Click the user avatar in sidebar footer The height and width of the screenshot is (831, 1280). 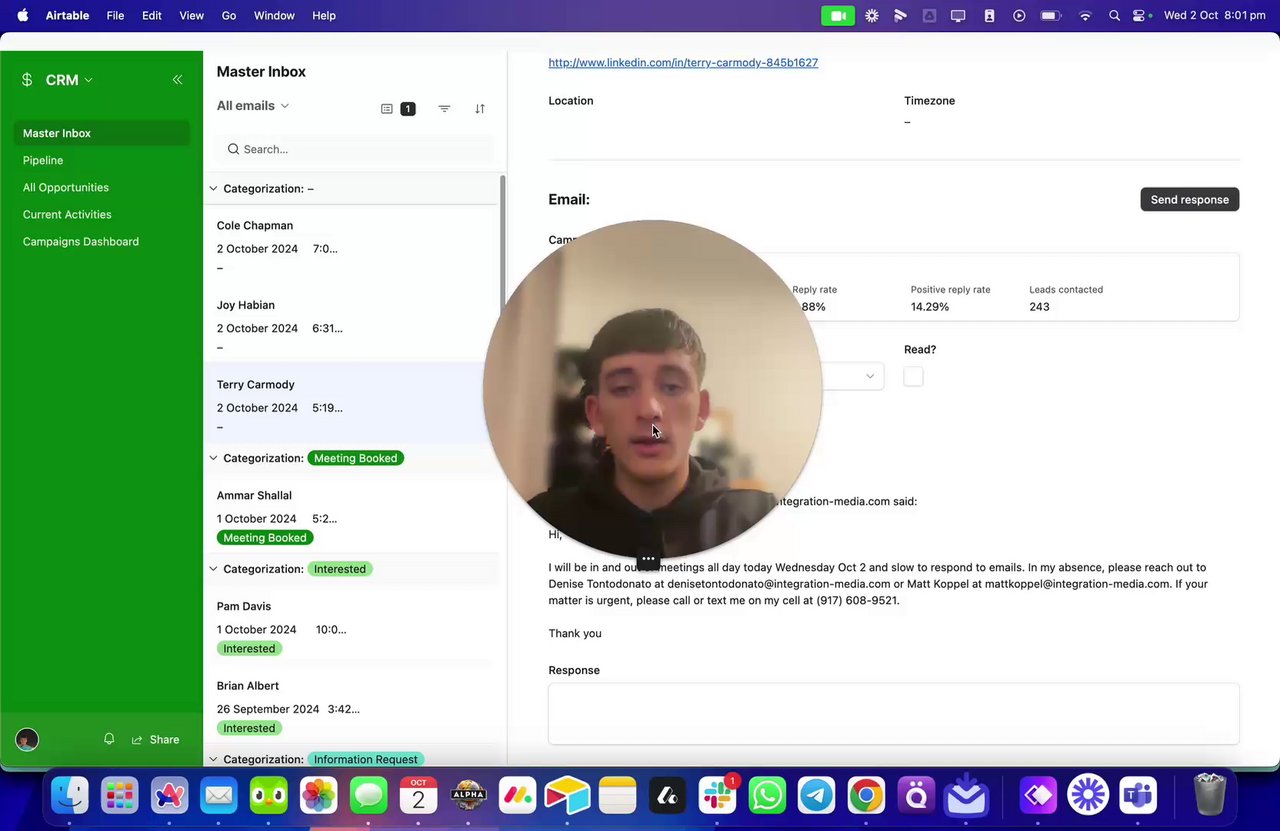click(27, 740)
